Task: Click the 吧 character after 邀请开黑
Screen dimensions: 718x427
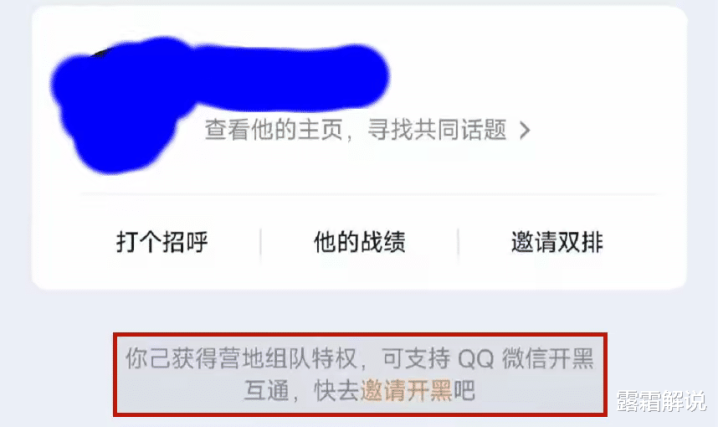Action: (464, 390)
